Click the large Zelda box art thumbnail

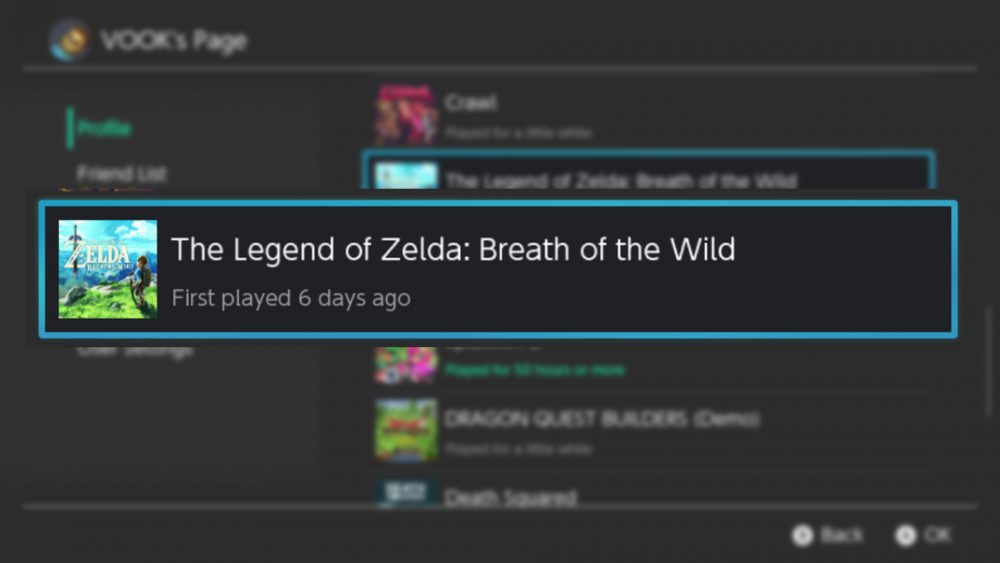point(108,269)
